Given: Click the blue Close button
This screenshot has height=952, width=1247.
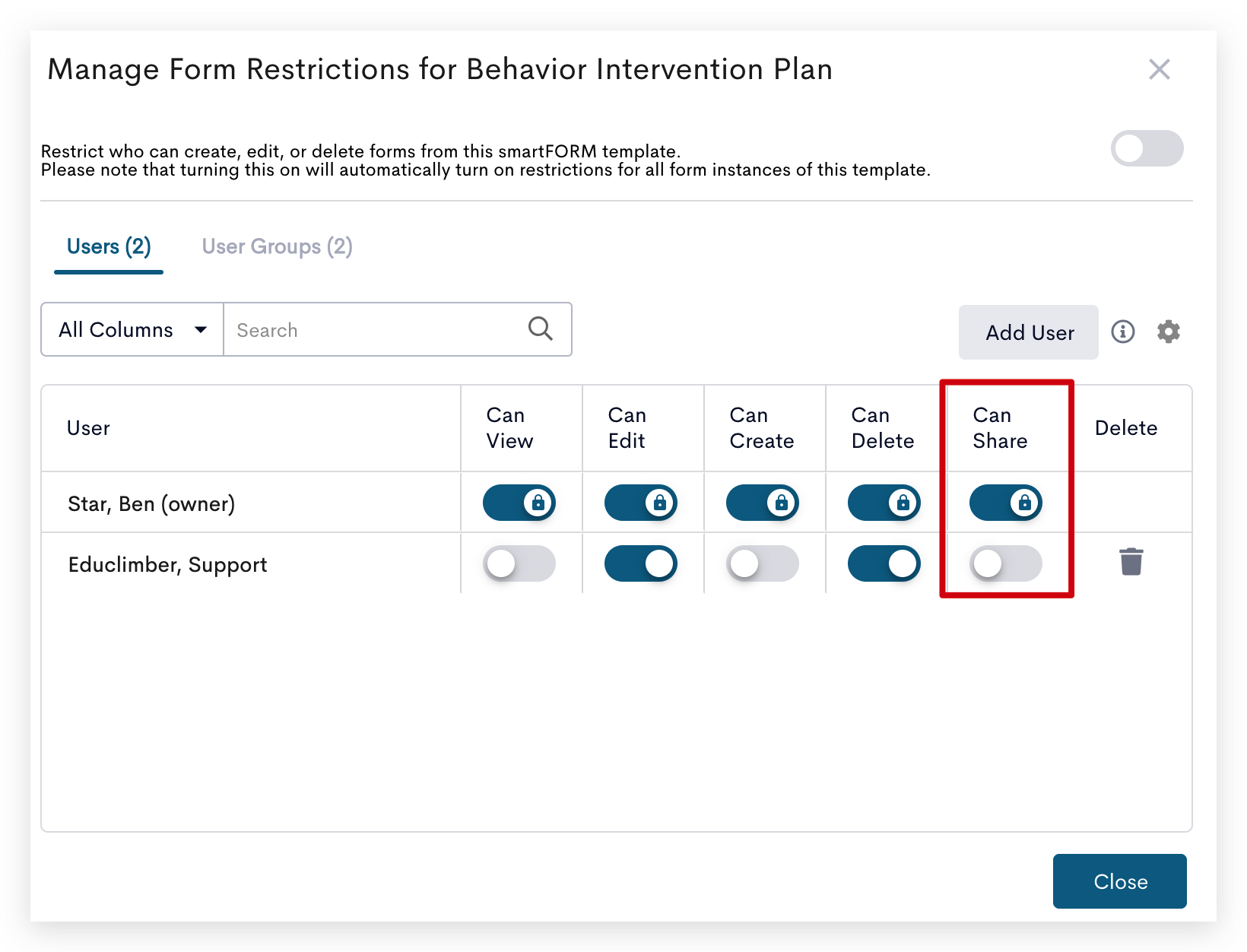Looking at the screenshot, I should coord(1120,881).
